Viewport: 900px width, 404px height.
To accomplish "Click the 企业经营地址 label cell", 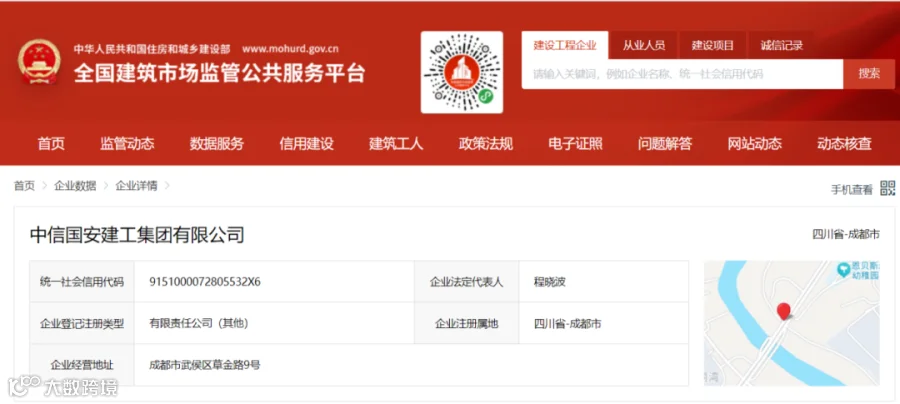I will 82,364.
